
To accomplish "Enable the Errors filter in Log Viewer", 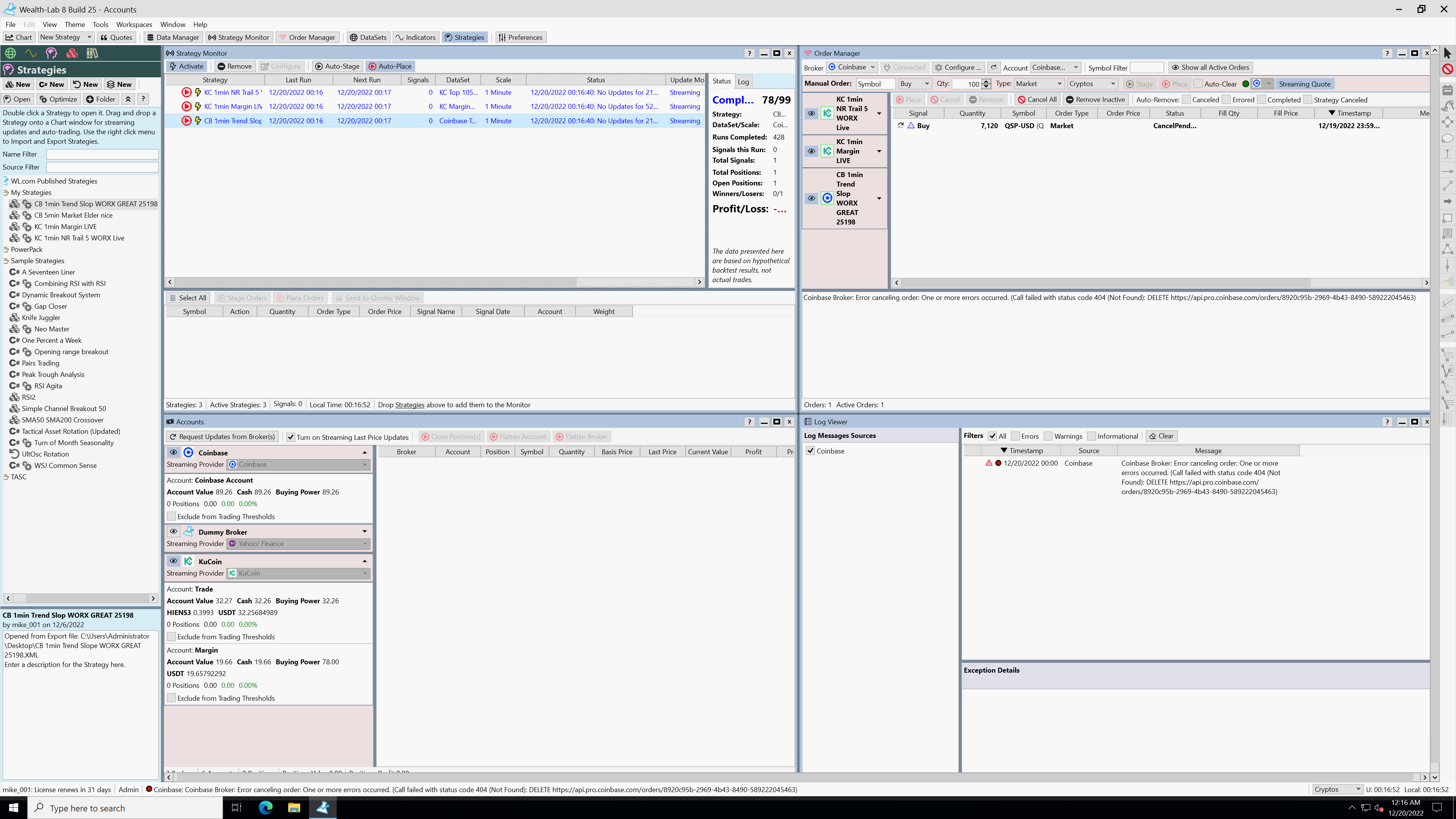I will coord(1015,436).
